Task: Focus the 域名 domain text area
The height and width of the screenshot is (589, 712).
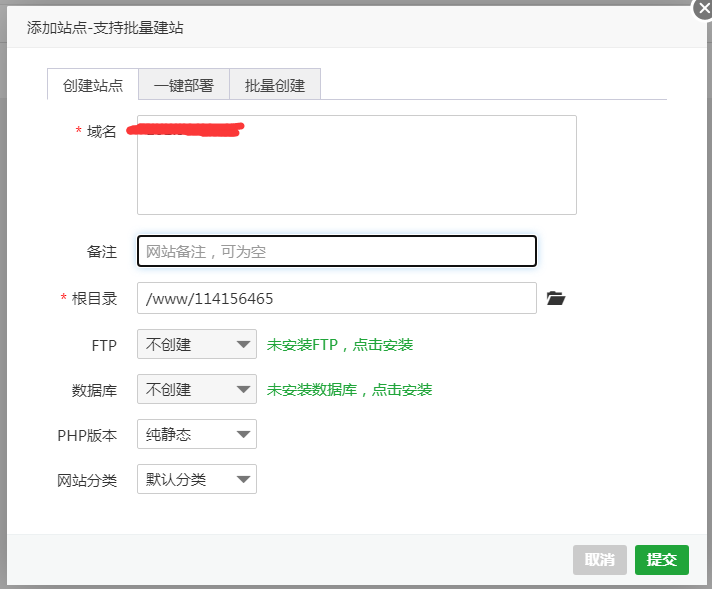Action: pos(357,165)
